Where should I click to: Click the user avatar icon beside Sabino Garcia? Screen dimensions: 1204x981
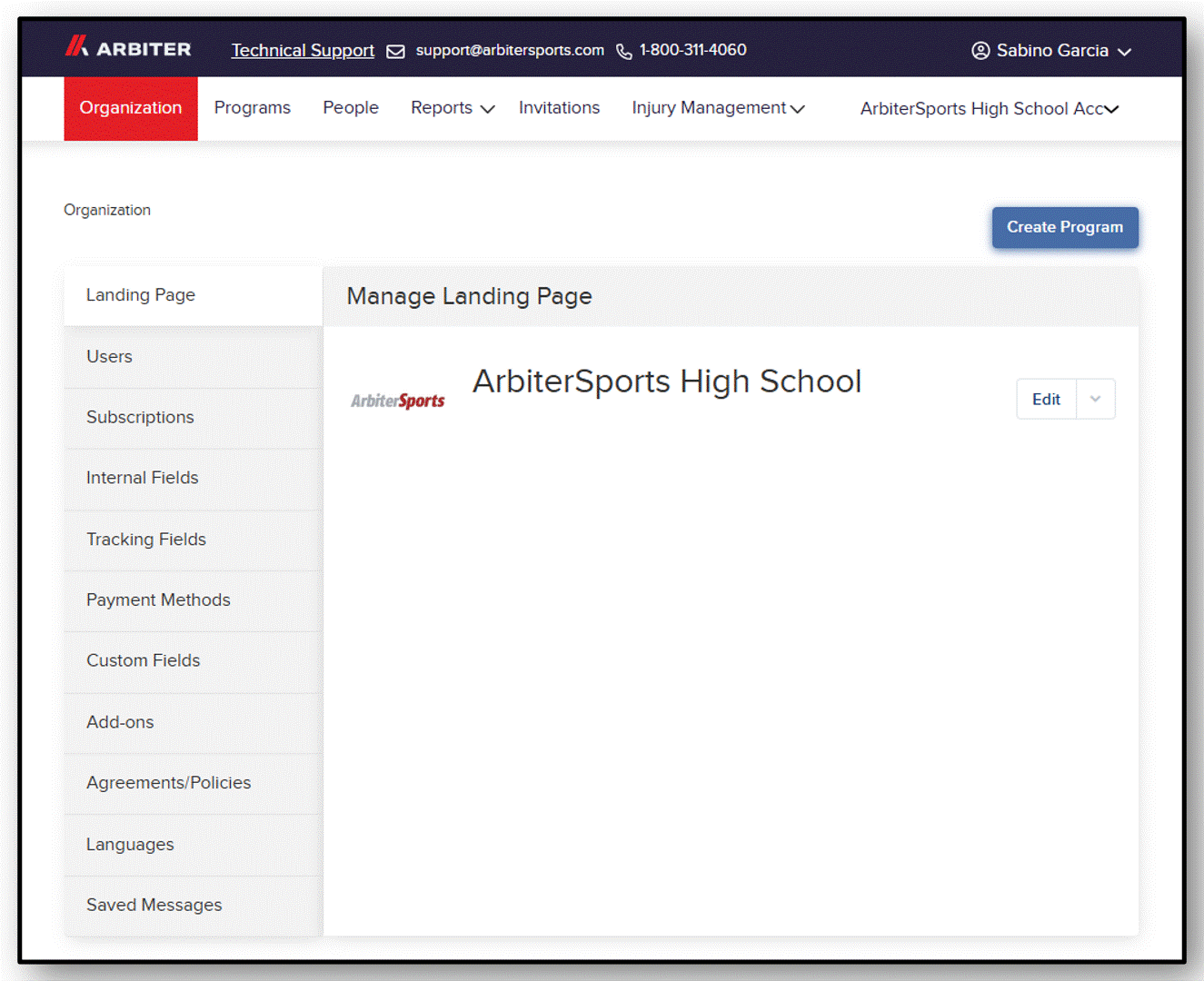click(980, 51)
